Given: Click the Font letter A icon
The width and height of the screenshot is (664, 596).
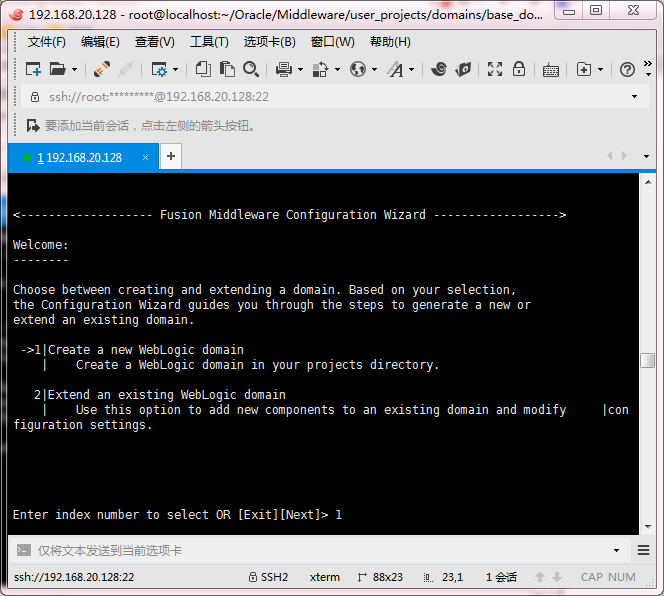Looking at the screenshot, I should 396,69.
